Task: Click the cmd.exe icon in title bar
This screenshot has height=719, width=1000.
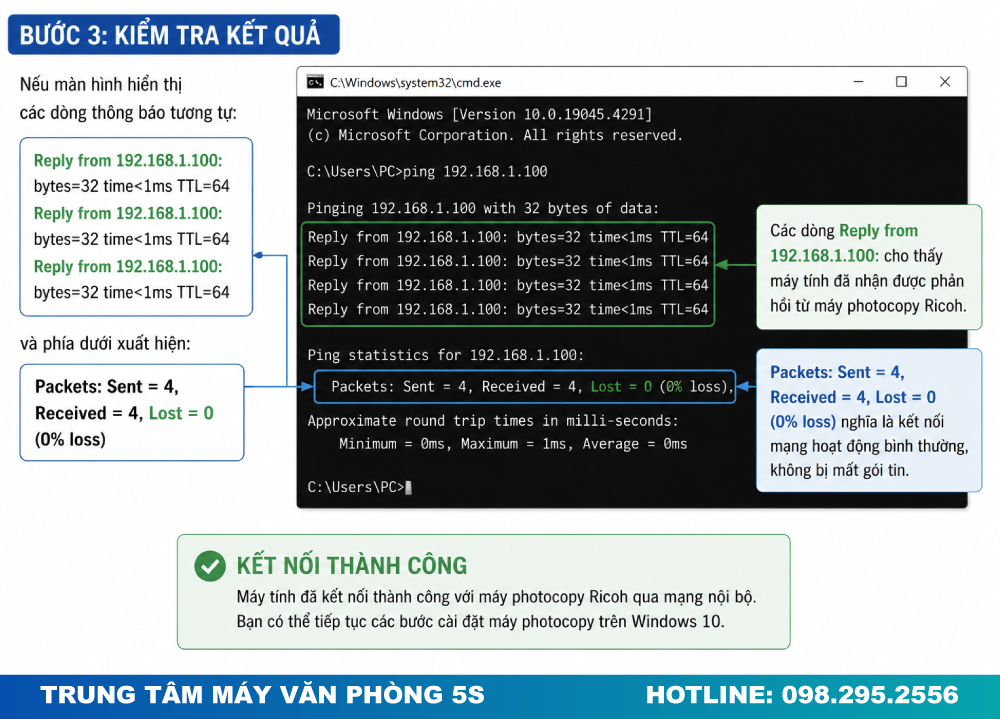Action: coord(315,82)
